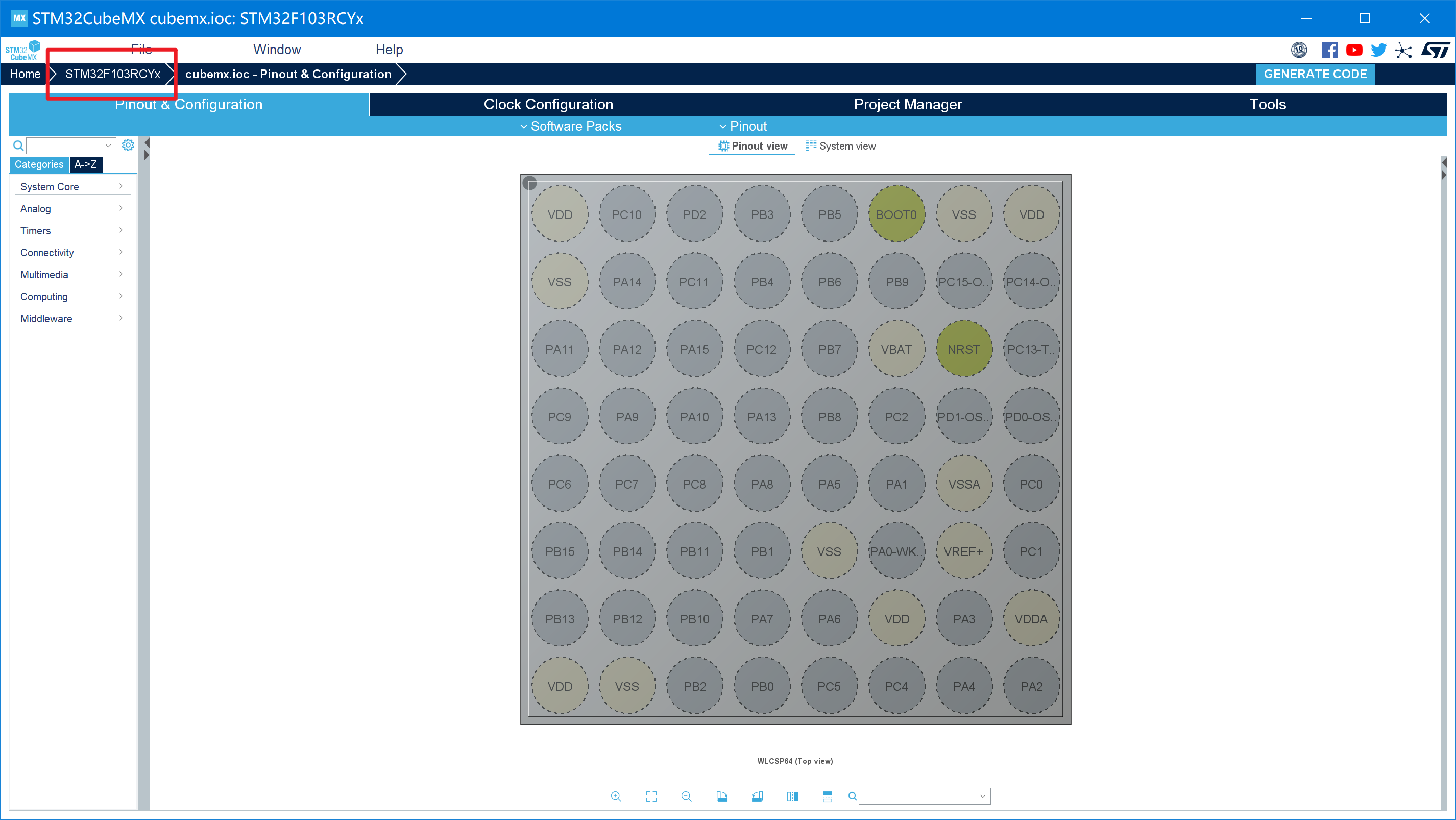The width and height of the screenshot is (1456, 820).
Task: Switch to Pinout view
Action: tap(753, 146)
